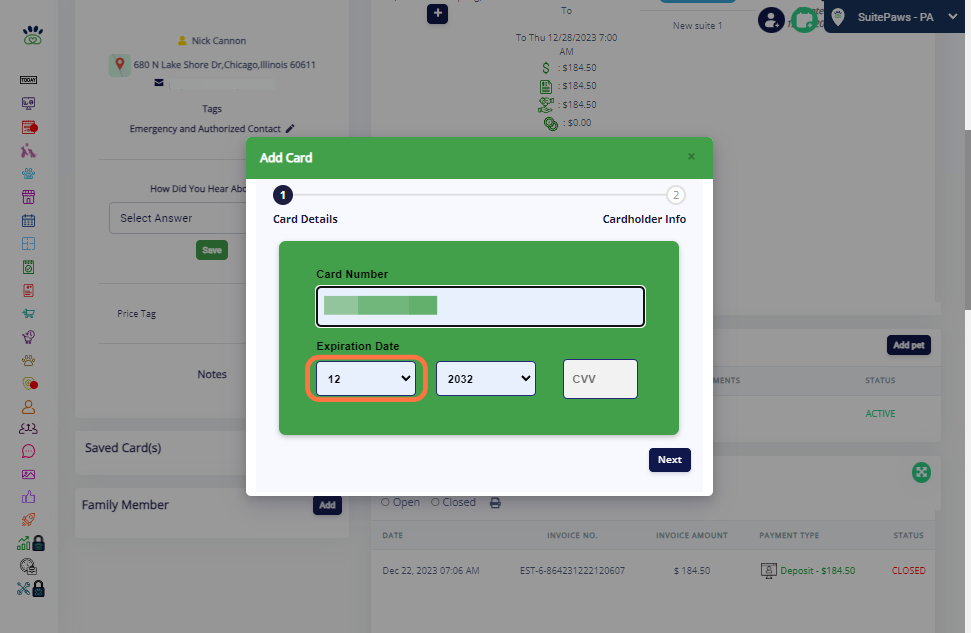Open the blue paw sidebar icon
This screenshot has height=633, width=971.
tap(28, 174)
